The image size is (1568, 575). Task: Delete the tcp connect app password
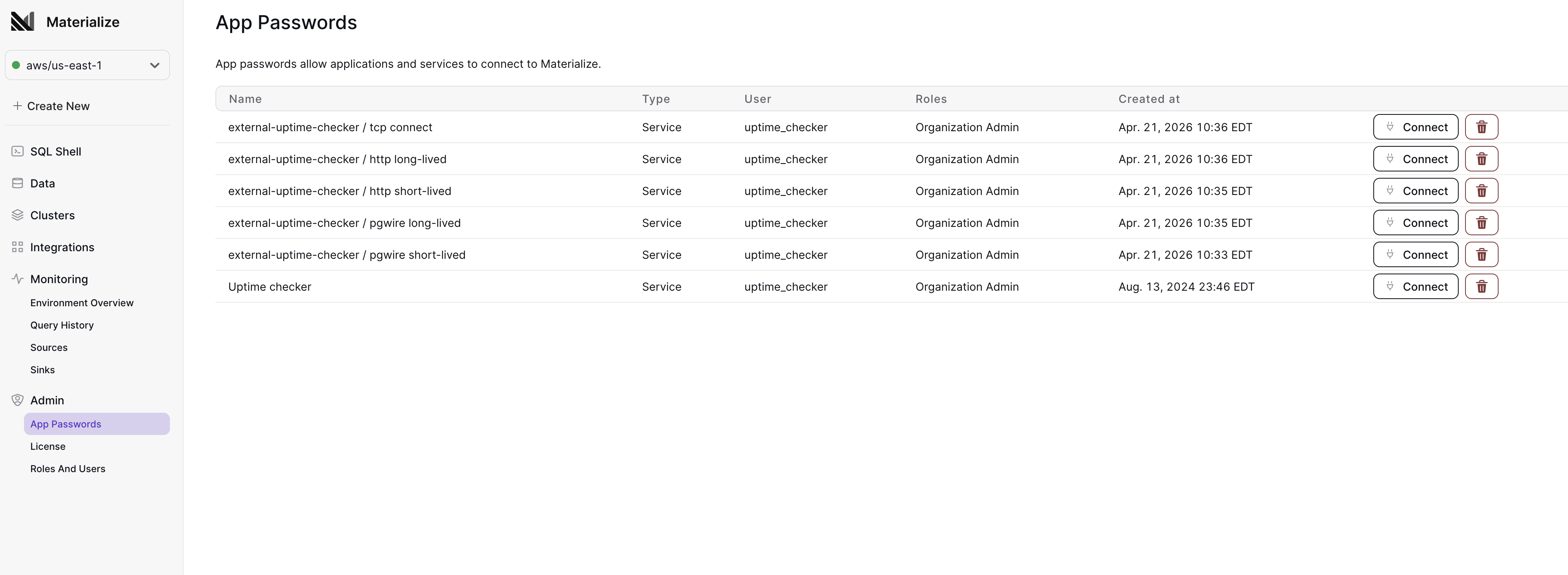[x=1481, y=127]
